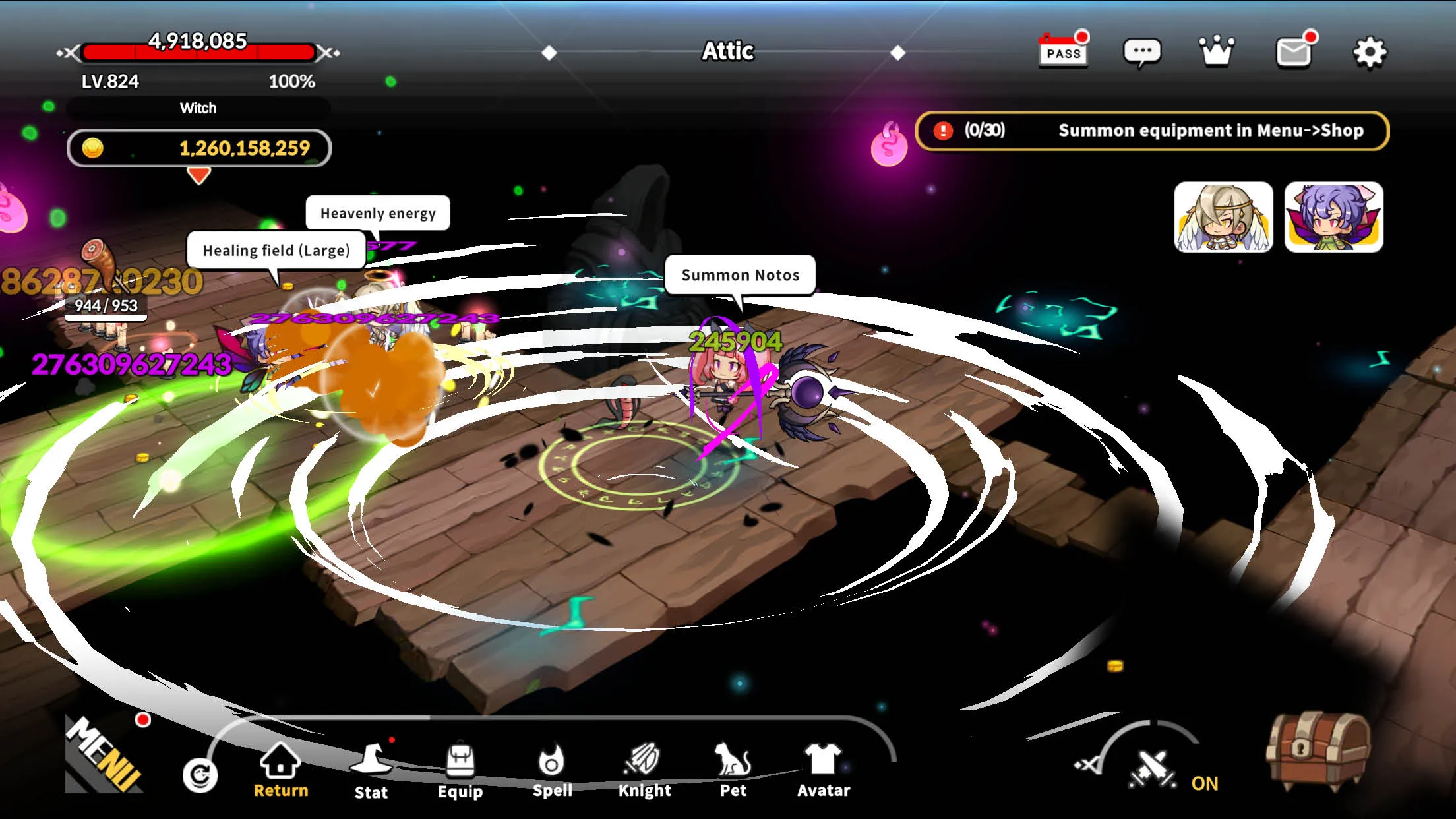This screenshot has width=1456, height=819.
Task: Expand the mail inbox panel
Action: [1294, 51]
